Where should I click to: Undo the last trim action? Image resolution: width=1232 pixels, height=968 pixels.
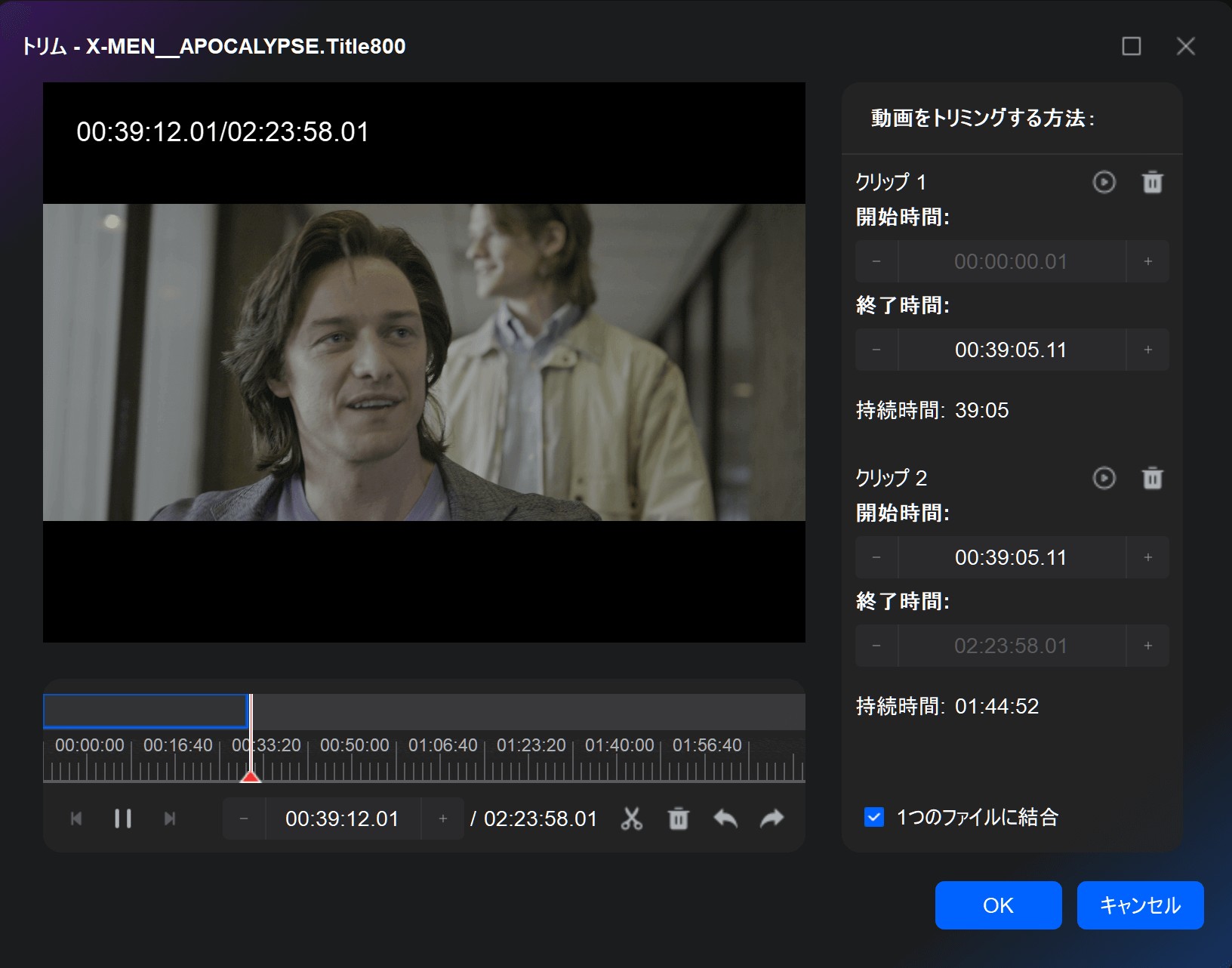point(725,818)
